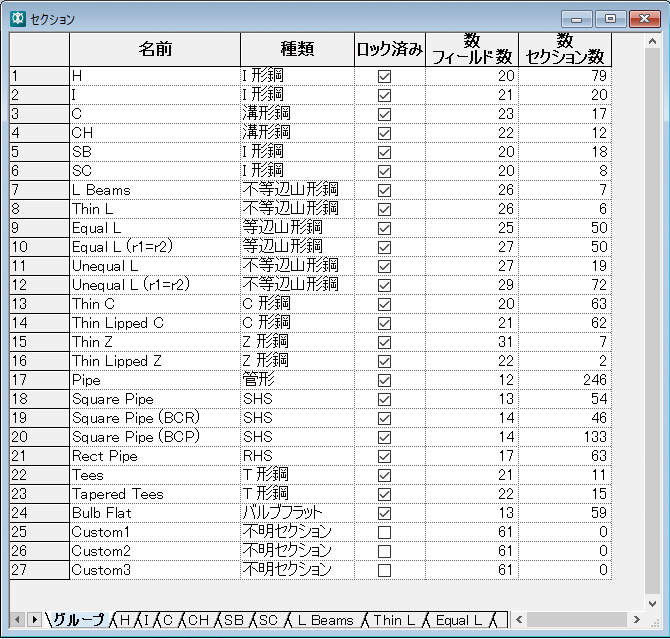This screenshot has height=639, width=670.
Task: Switch to the グループ sheet tab
Action: [x=79, y=620]
